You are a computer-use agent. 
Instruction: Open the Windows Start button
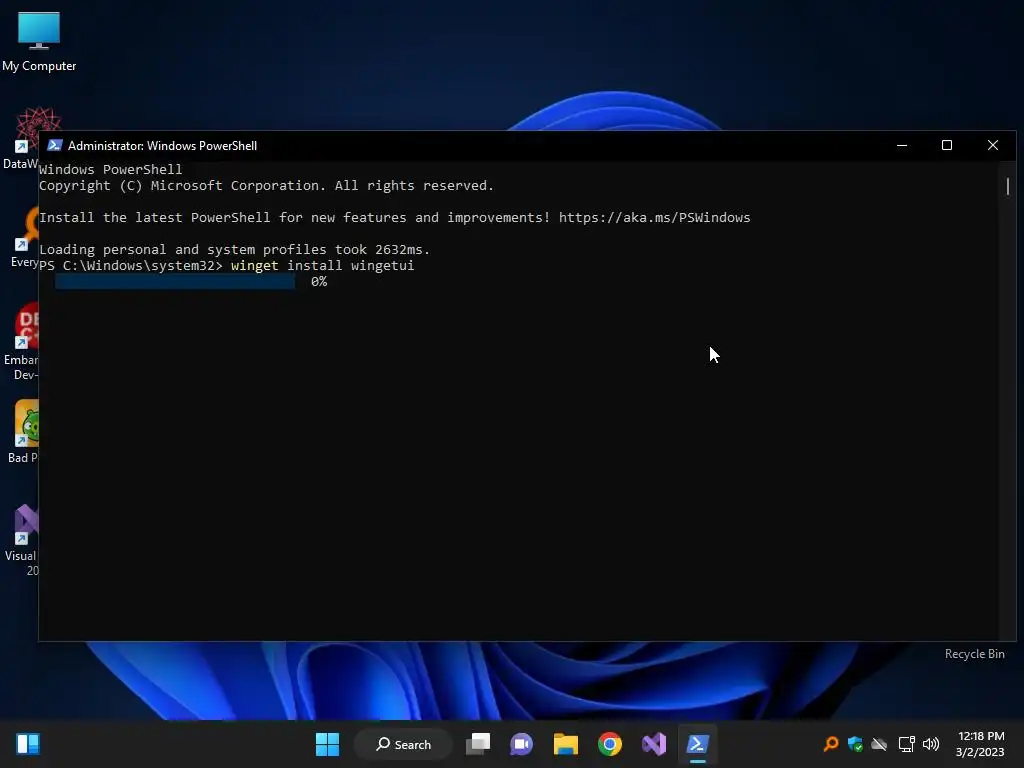point(327,744)
